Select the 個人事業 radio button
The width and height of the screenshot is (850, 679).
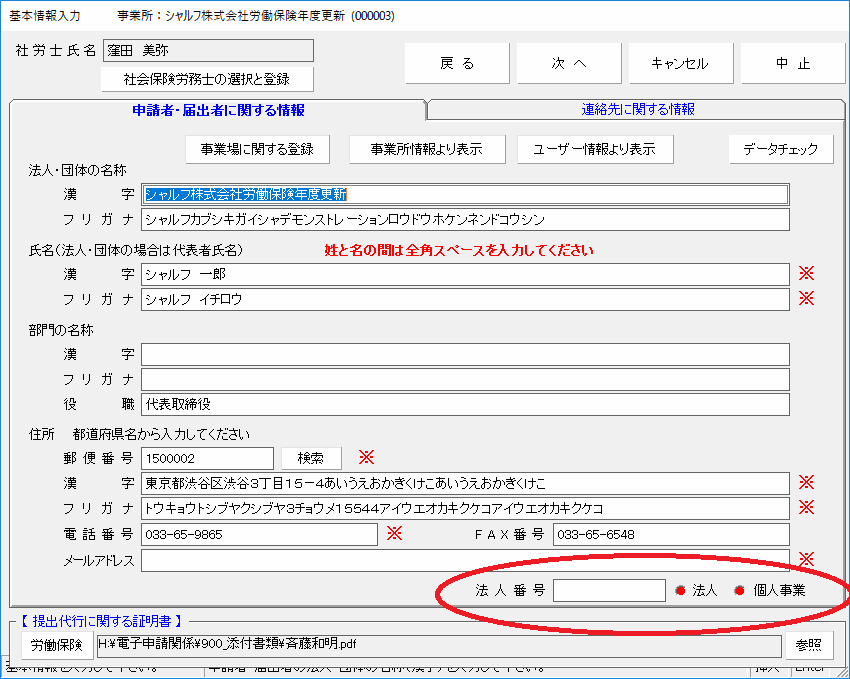coord(740,591)
